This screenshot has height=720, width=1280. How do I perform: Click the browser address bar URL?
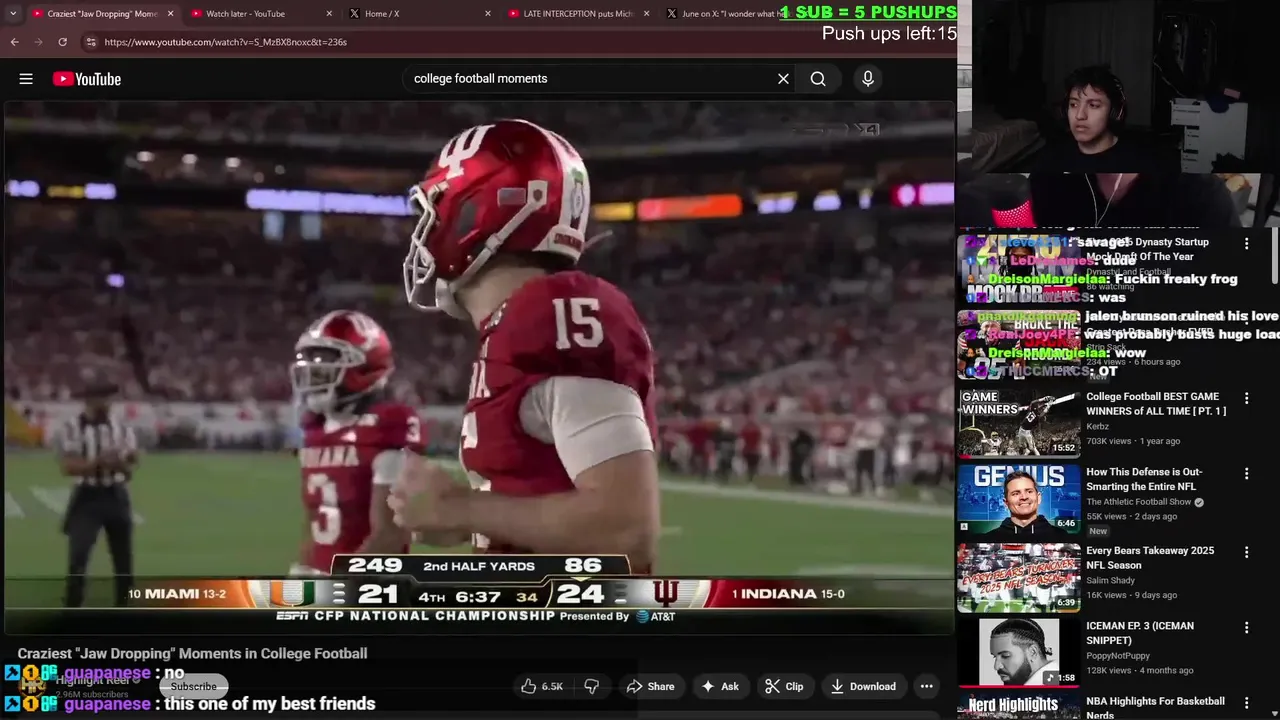[x=226, y=42]
